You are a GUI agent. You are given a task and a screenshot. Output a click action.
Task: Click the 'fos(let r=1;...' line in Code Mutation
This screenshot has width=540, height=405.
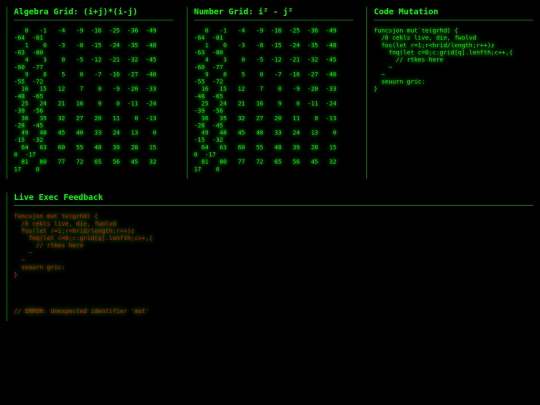[438, 45]
